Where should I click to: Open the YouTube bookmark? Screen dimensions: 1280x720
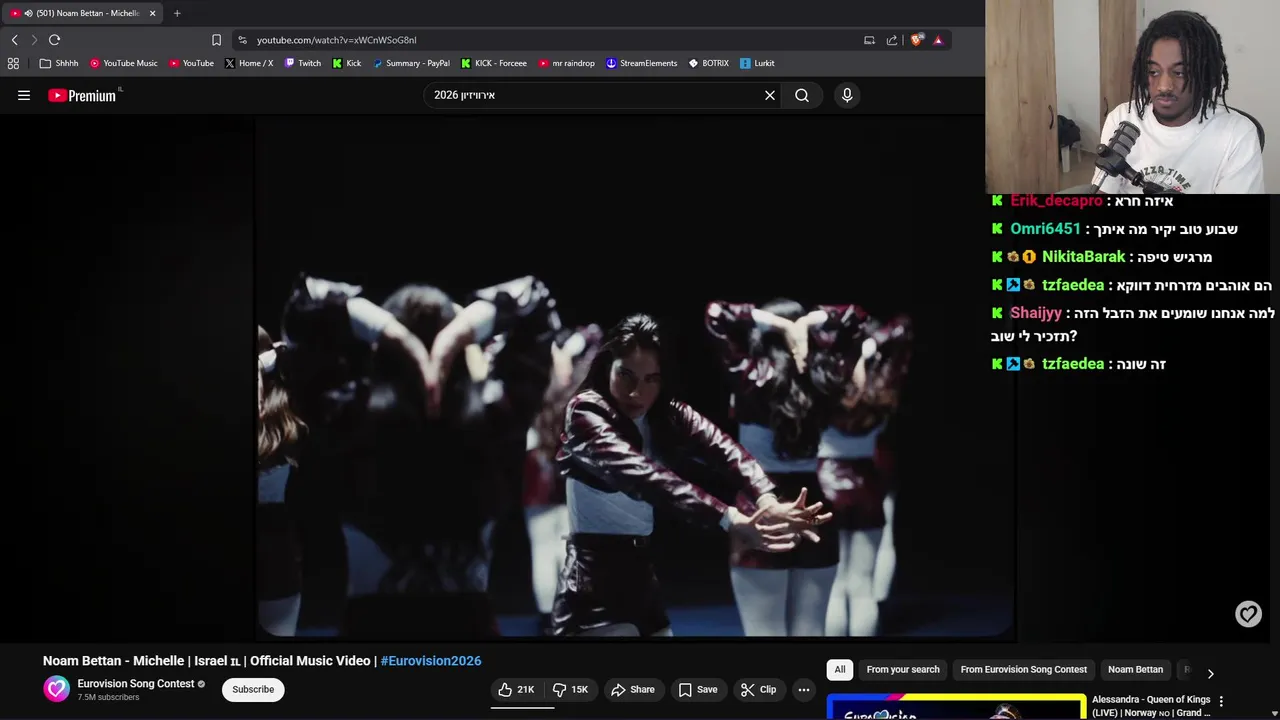pyautogui.click(x=191, y=63)
